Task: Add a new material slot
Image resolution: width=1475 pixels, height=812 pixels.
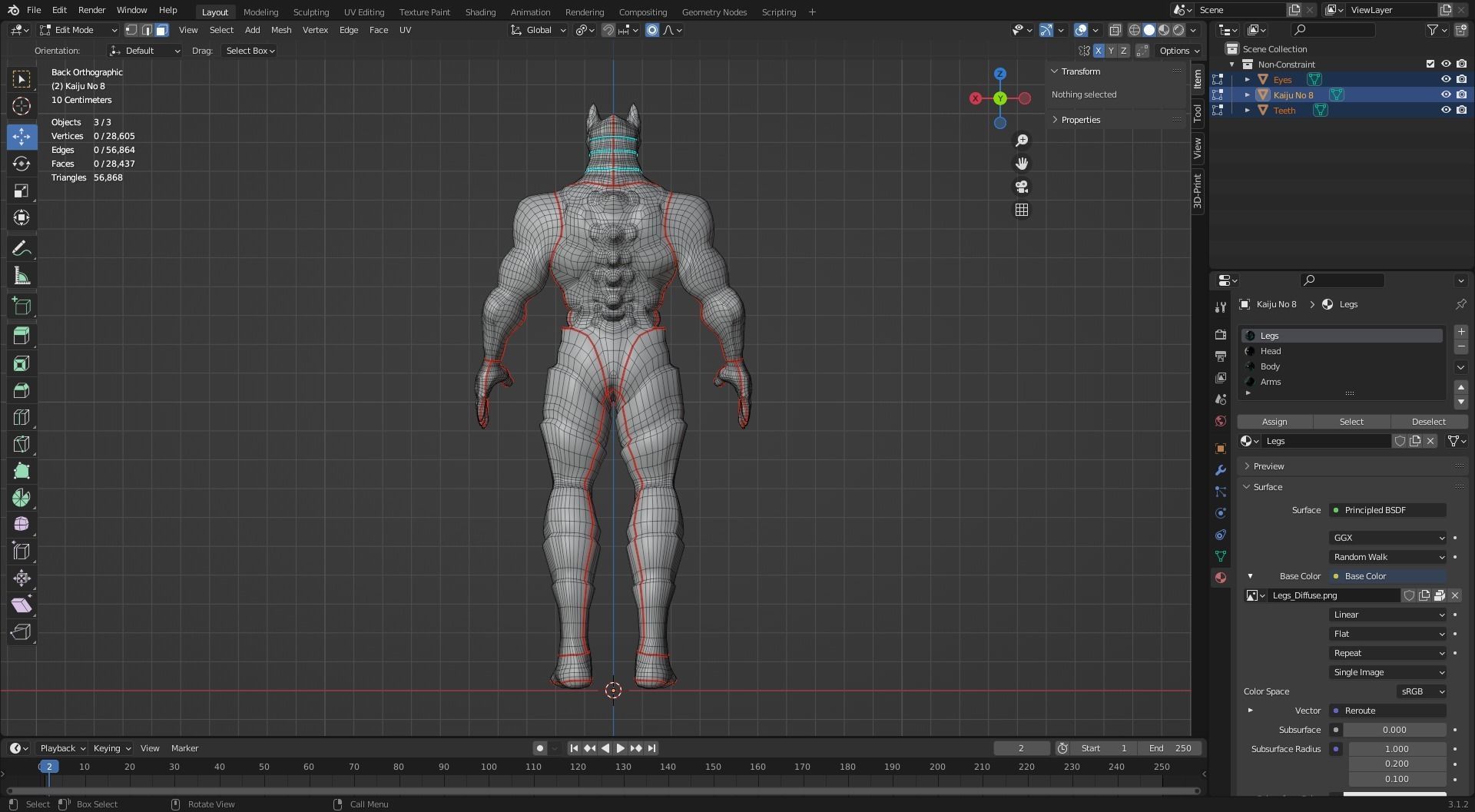Action: (1461, 332)
